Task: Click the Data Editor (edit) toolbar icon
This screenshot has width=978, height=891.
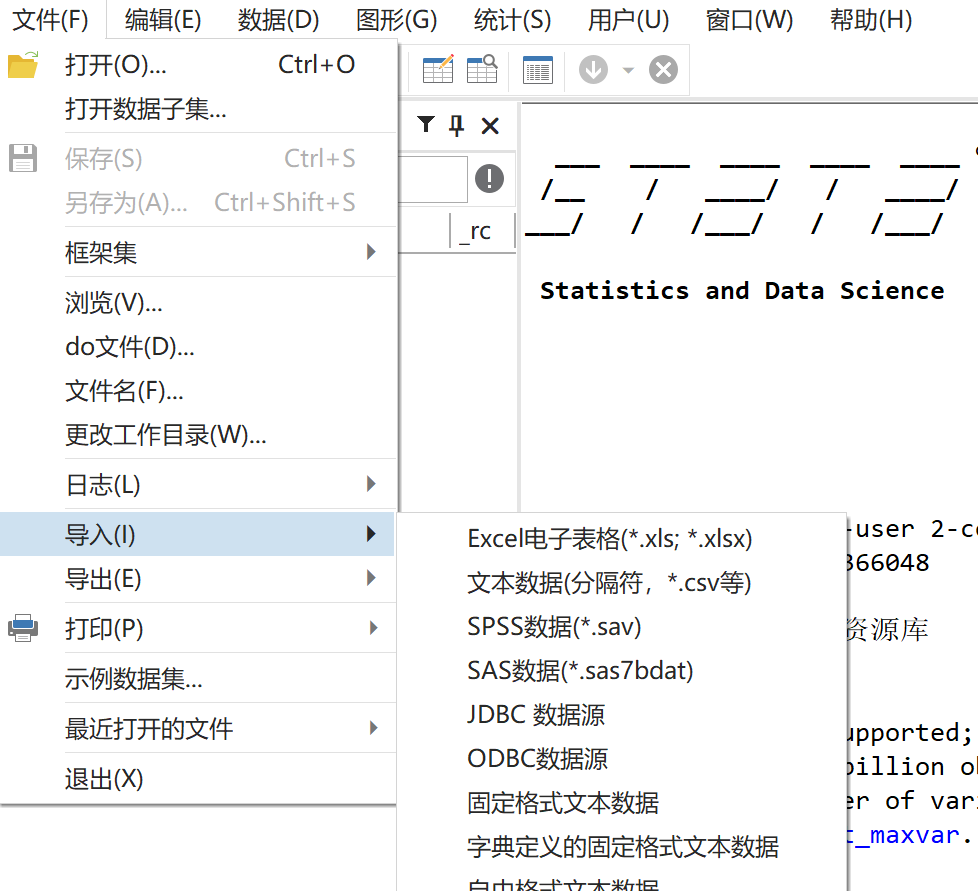Action: 438,69
